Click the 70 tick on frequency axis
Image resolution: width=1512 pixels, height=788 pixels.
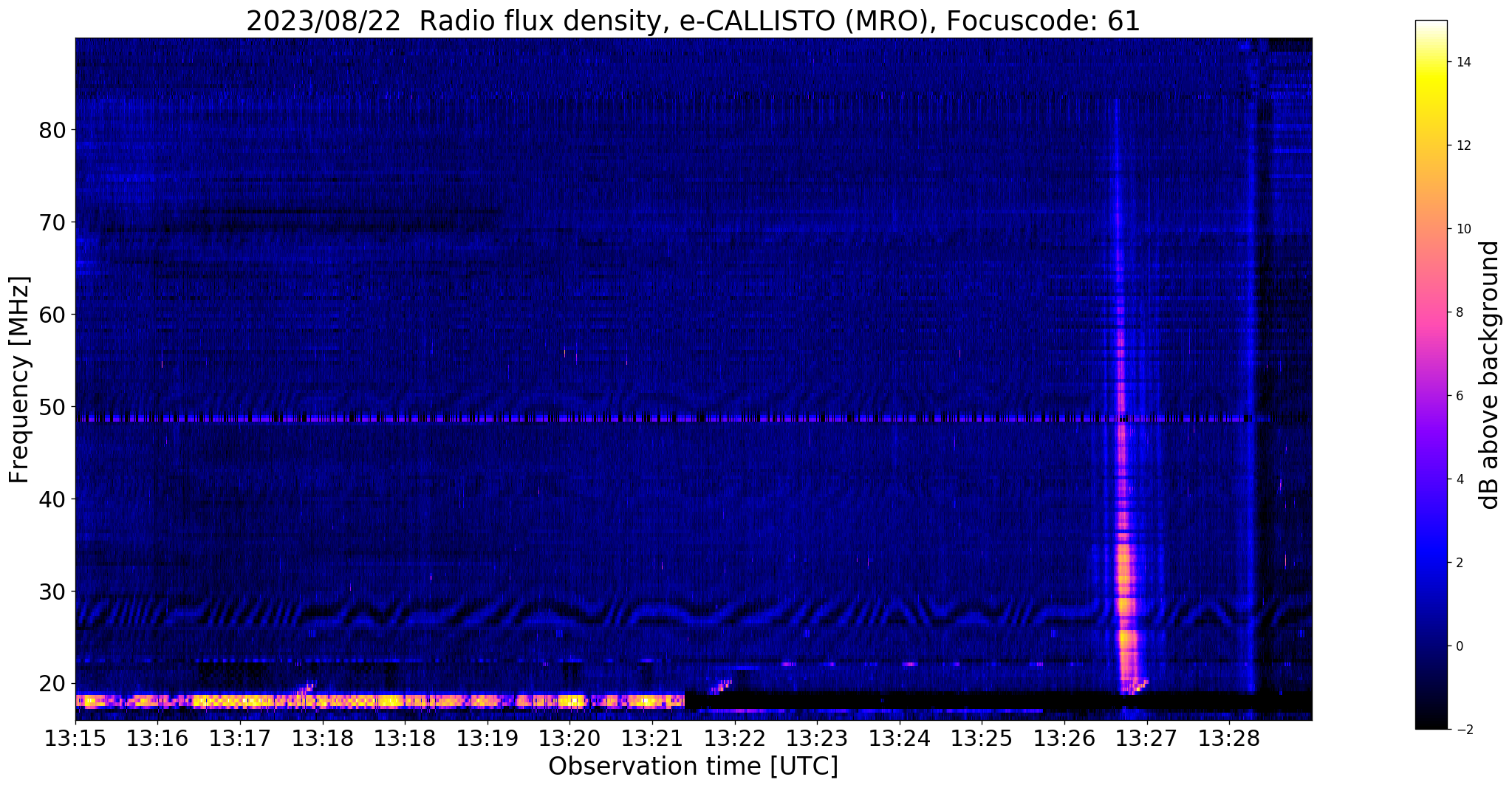coord(52,223)
